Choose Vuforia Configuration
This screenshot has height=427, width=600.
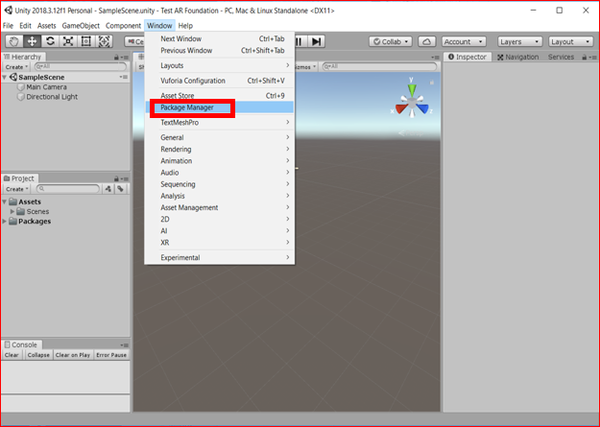point(219,81)
